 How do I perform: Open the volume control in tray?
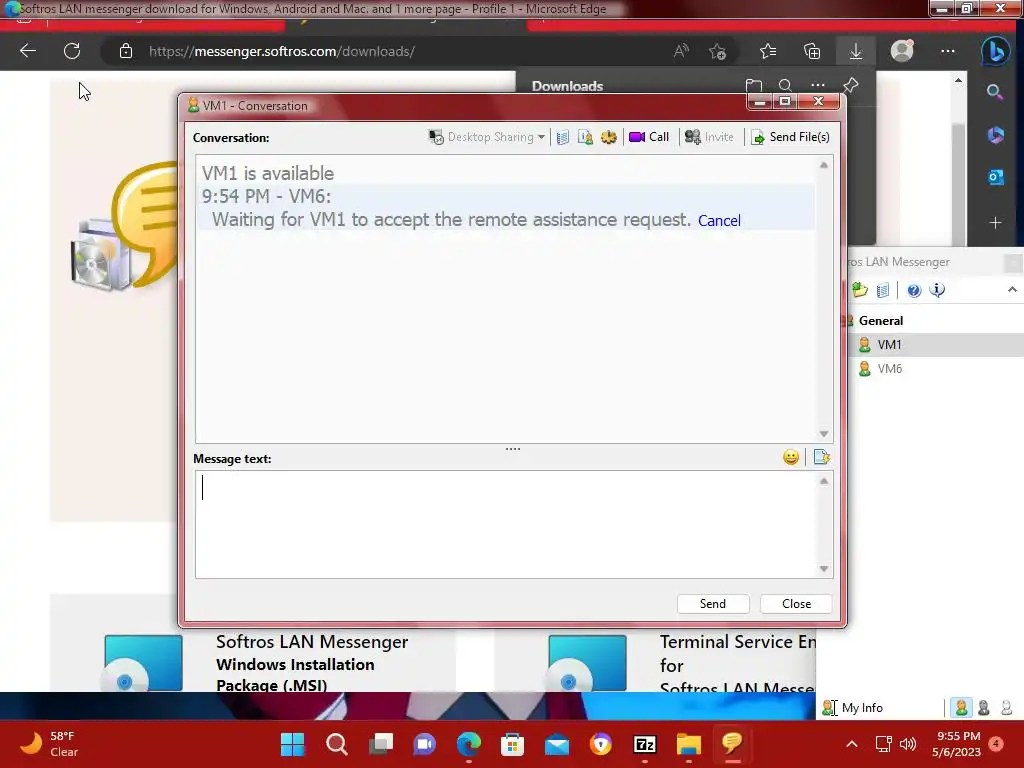(908, 744)
